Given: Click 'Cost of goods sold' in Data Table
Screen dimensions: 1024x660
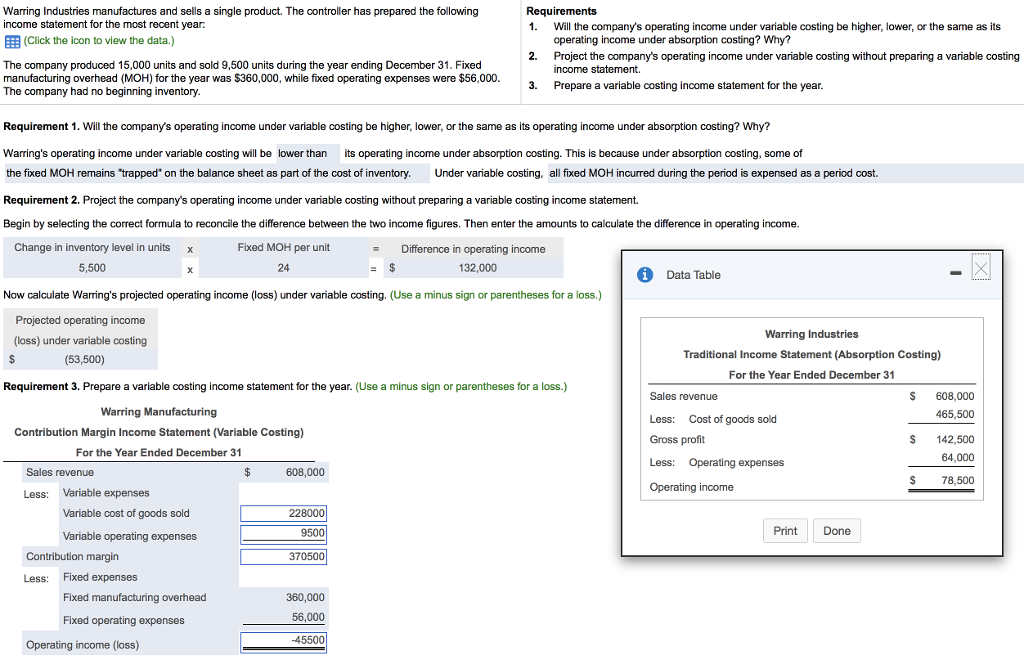Looking at the screenshot, I should [x=733, y=419].
